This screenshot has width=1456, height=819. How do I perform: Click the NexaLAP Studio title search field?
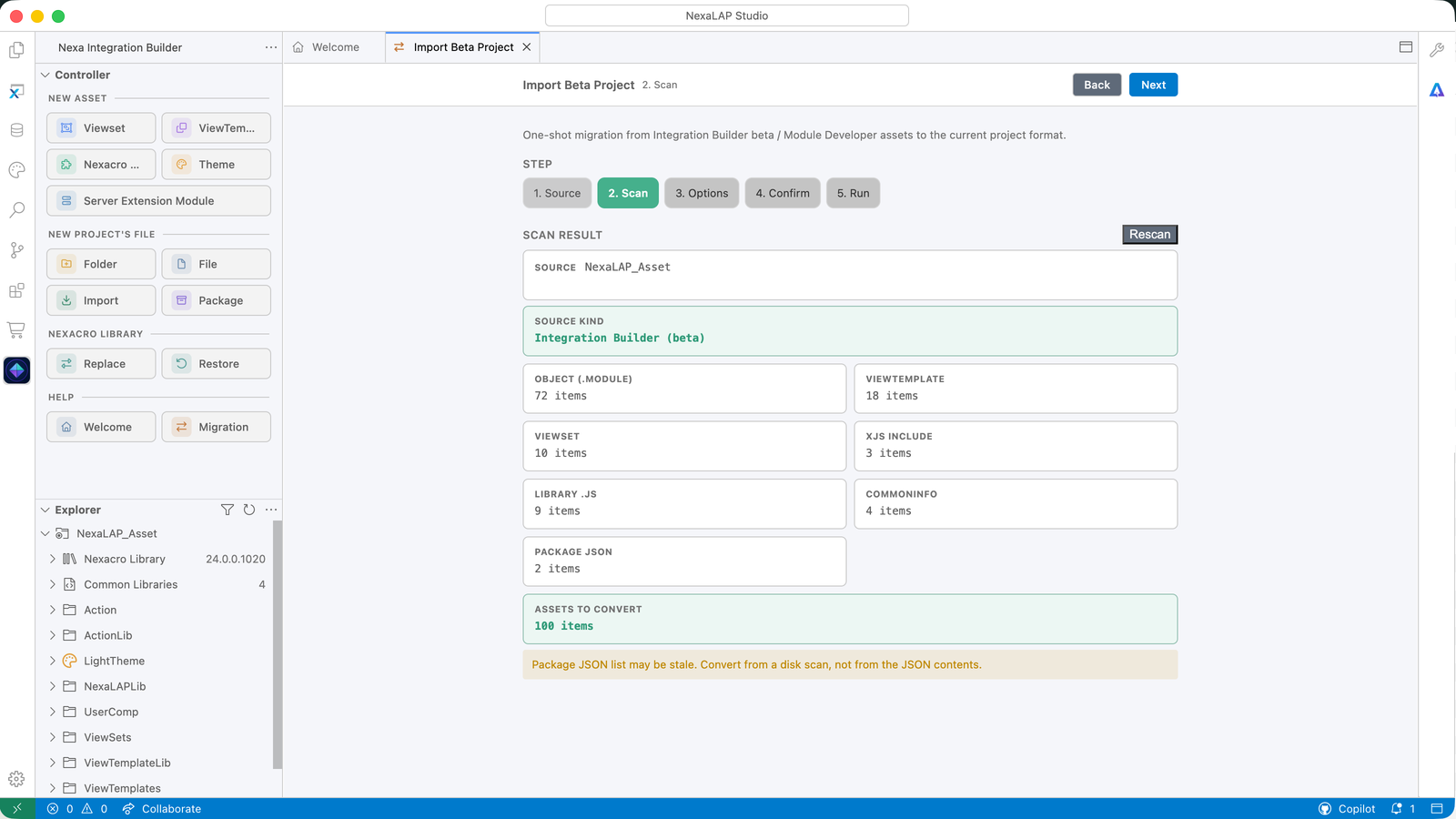(726, 15)
